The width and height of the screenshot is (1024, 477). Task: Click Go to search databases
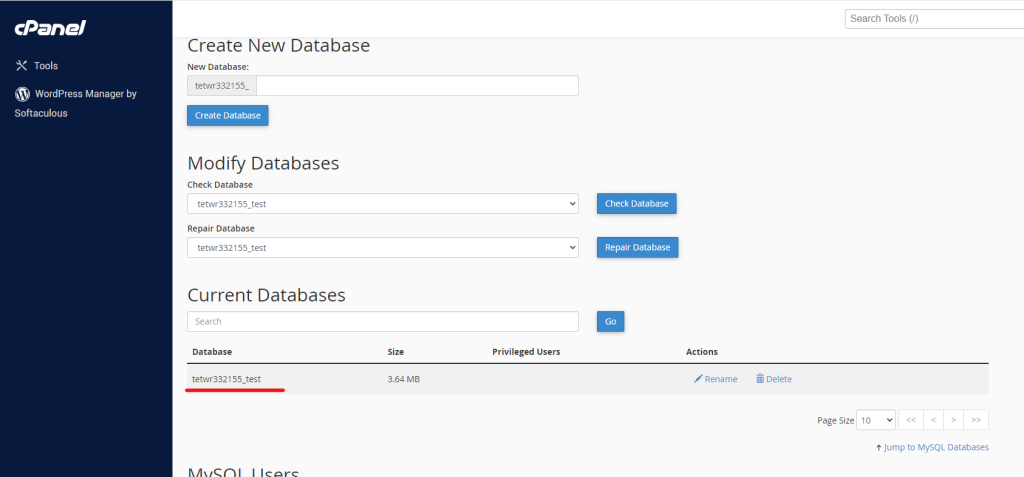pos(610,321)
